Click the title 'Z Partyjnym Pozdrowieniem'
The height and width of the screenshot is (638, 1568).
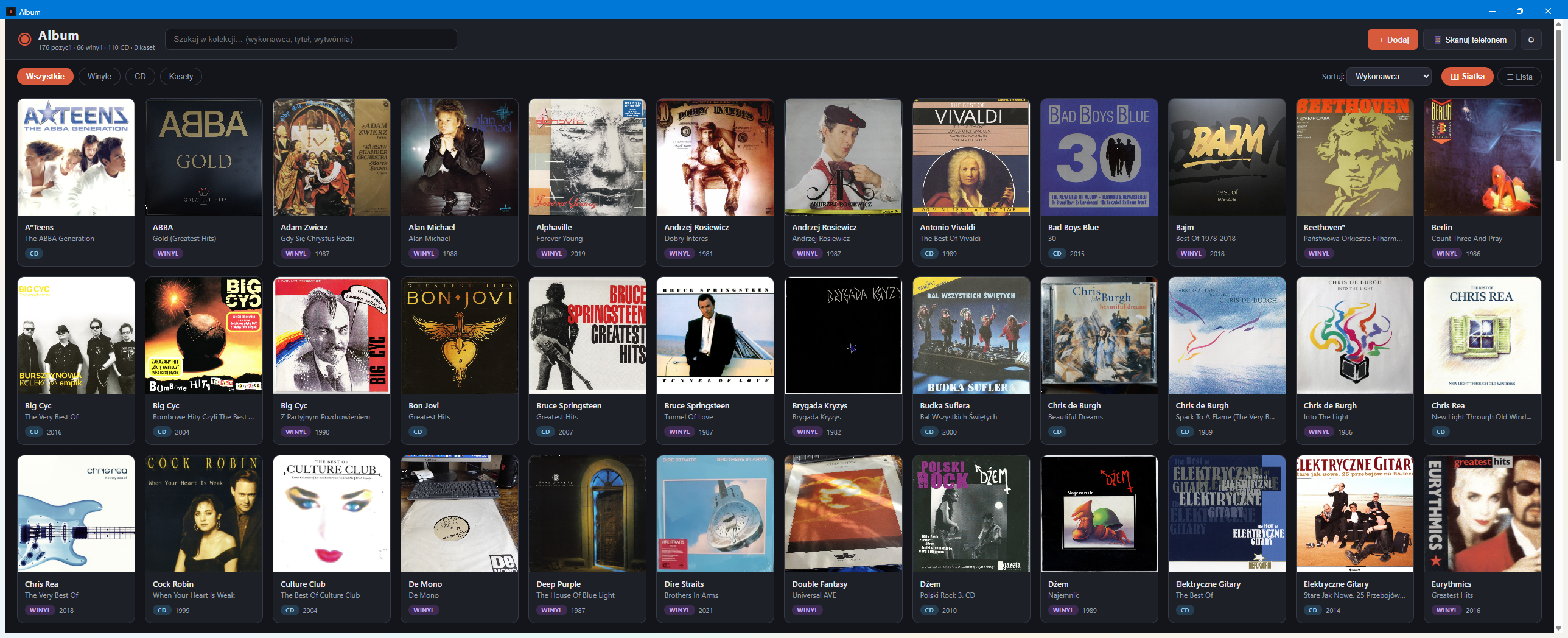tap(325, 417)
